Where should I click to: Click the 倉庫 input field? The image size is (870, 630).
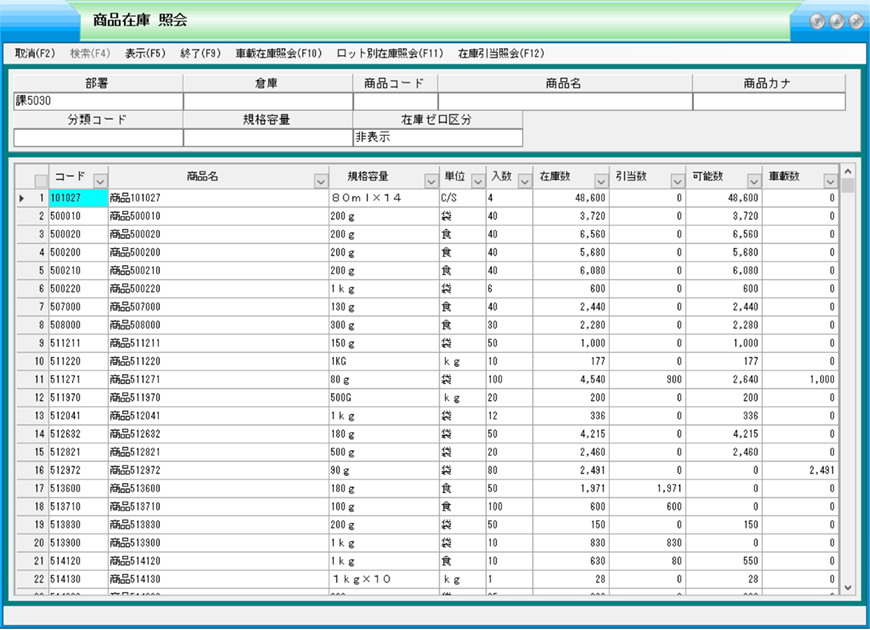point(268,101)
